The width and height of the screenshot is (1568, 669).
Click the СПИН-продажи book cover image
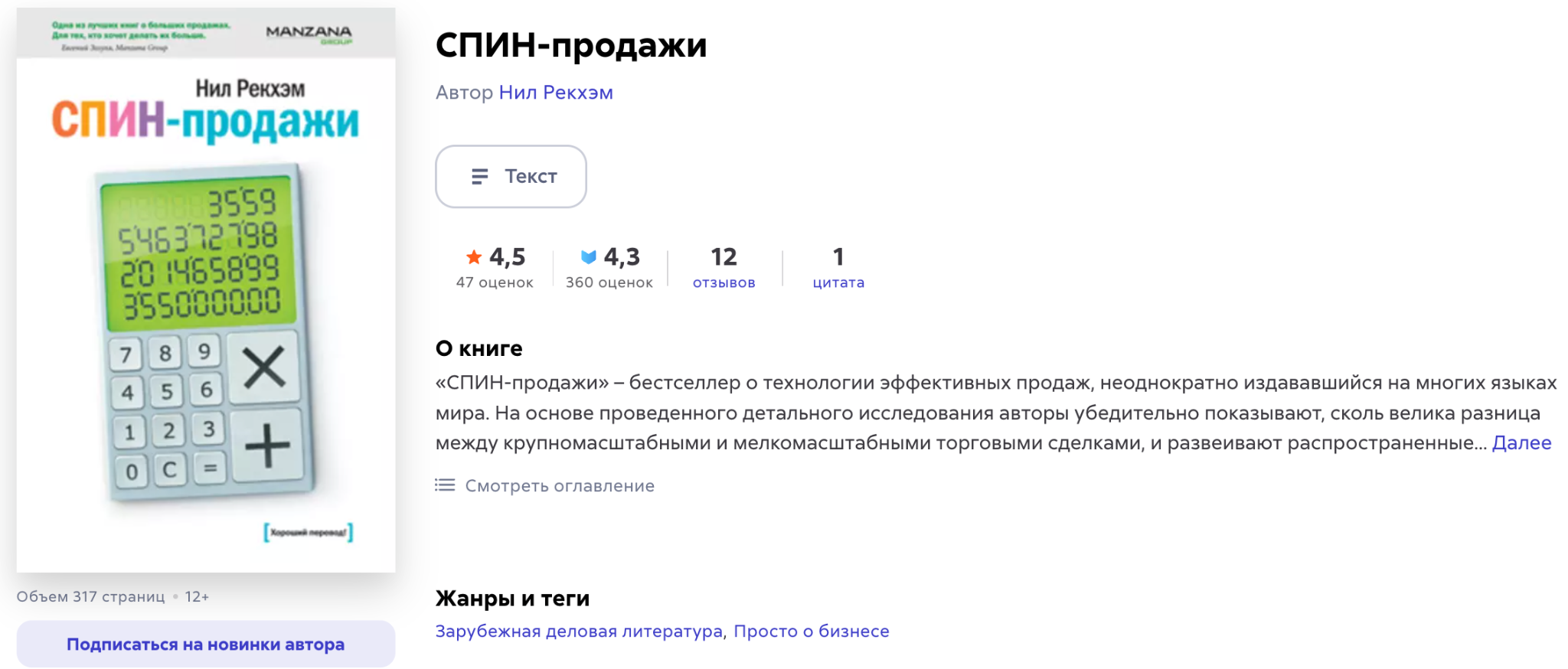(206, 290)
